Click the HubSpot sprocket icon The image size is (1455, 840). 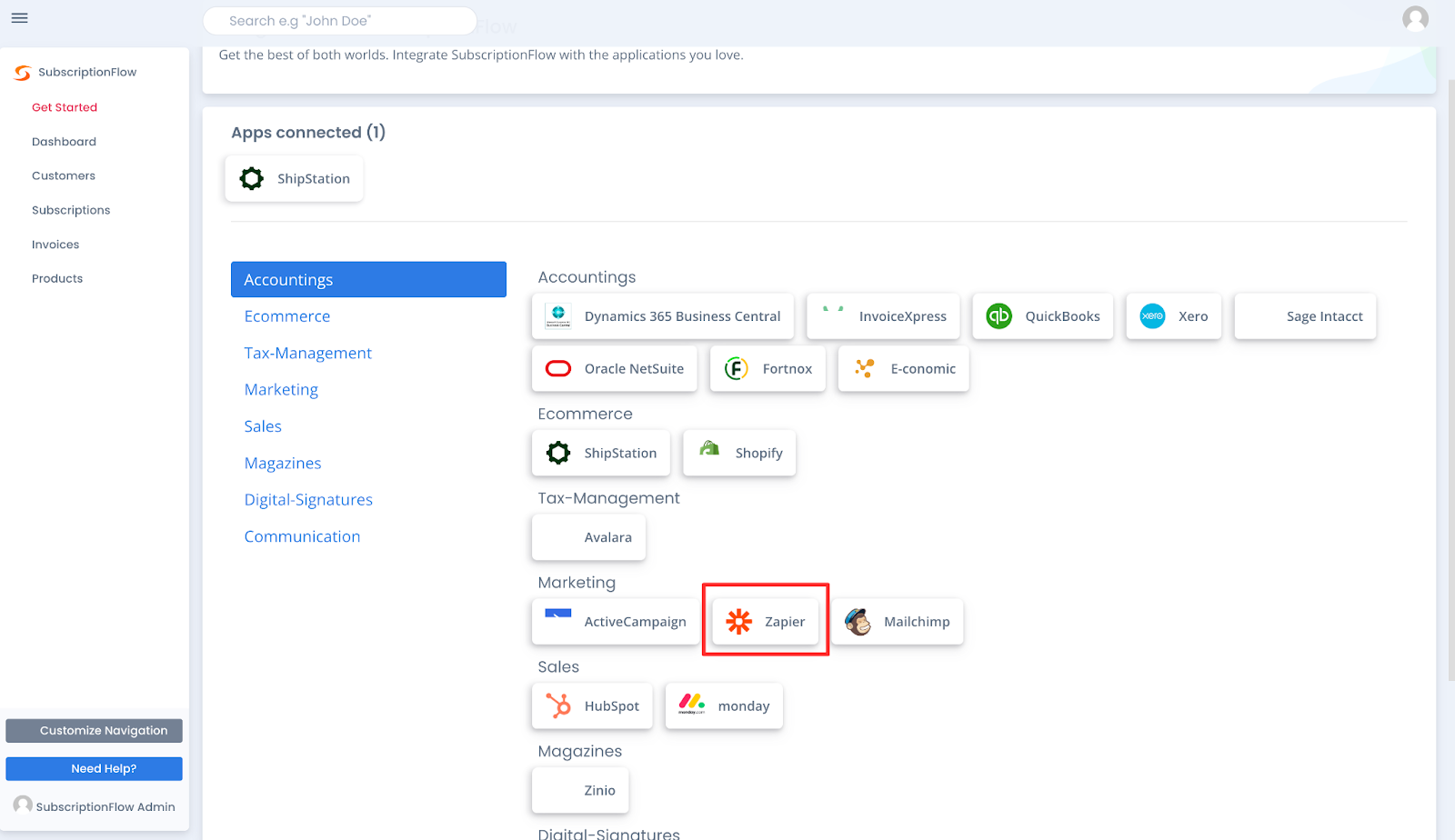pyautogui.click(x=558, y=705)
